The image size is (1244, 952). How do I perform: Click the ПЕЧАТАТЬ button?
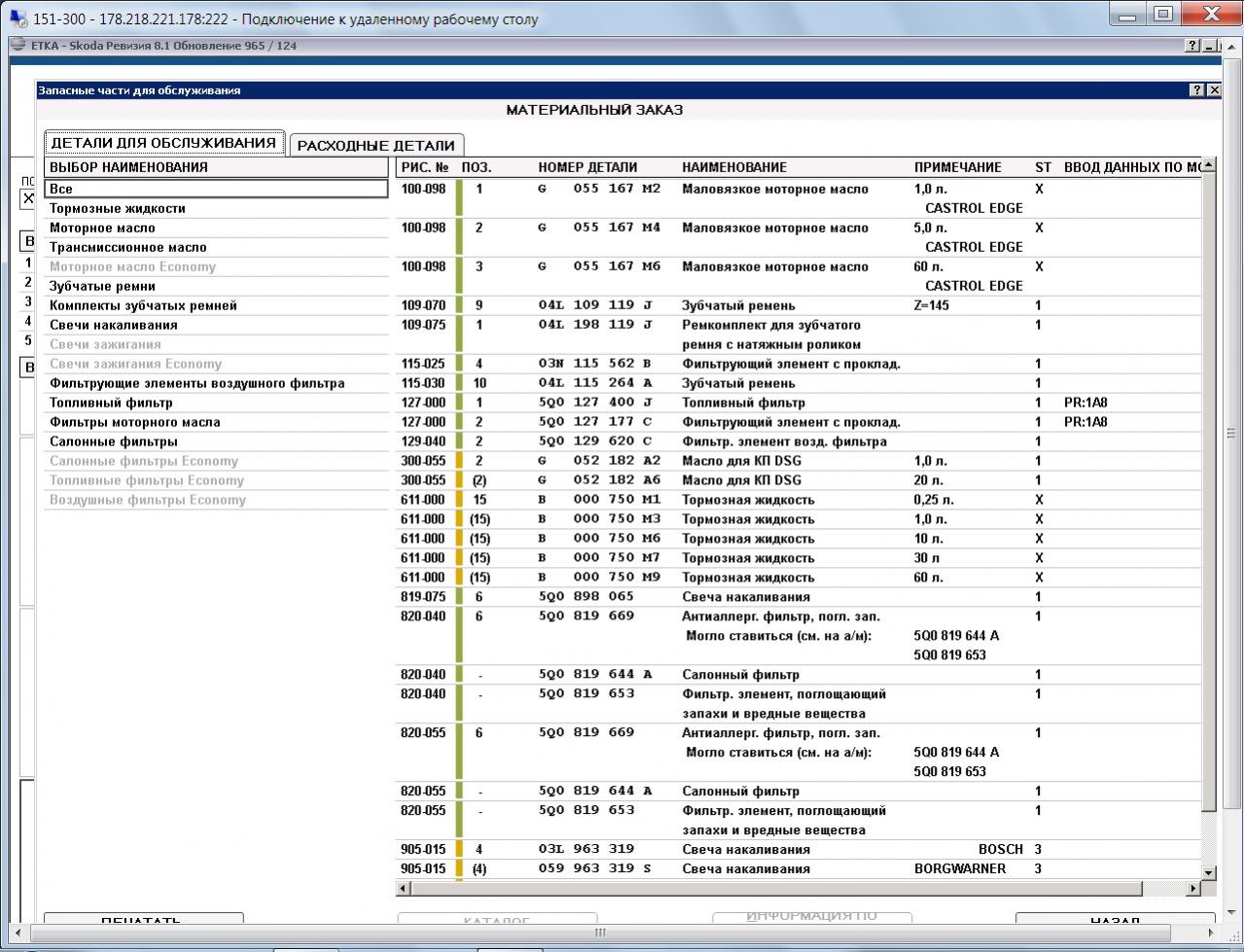(143, 919)
